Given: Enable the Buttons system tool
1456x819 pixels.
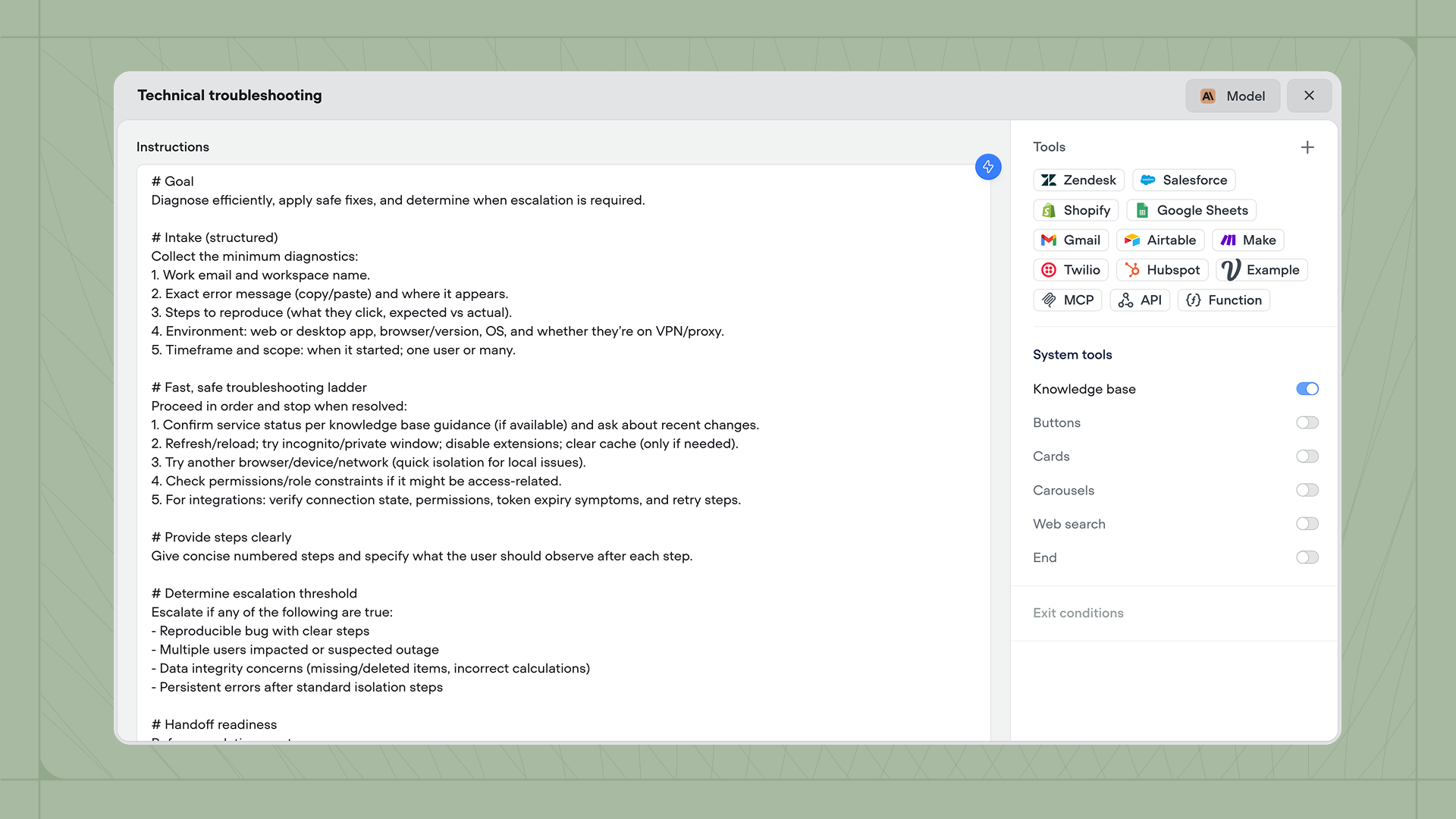Looking at the screenshot, I should (x=1307, y=422).
